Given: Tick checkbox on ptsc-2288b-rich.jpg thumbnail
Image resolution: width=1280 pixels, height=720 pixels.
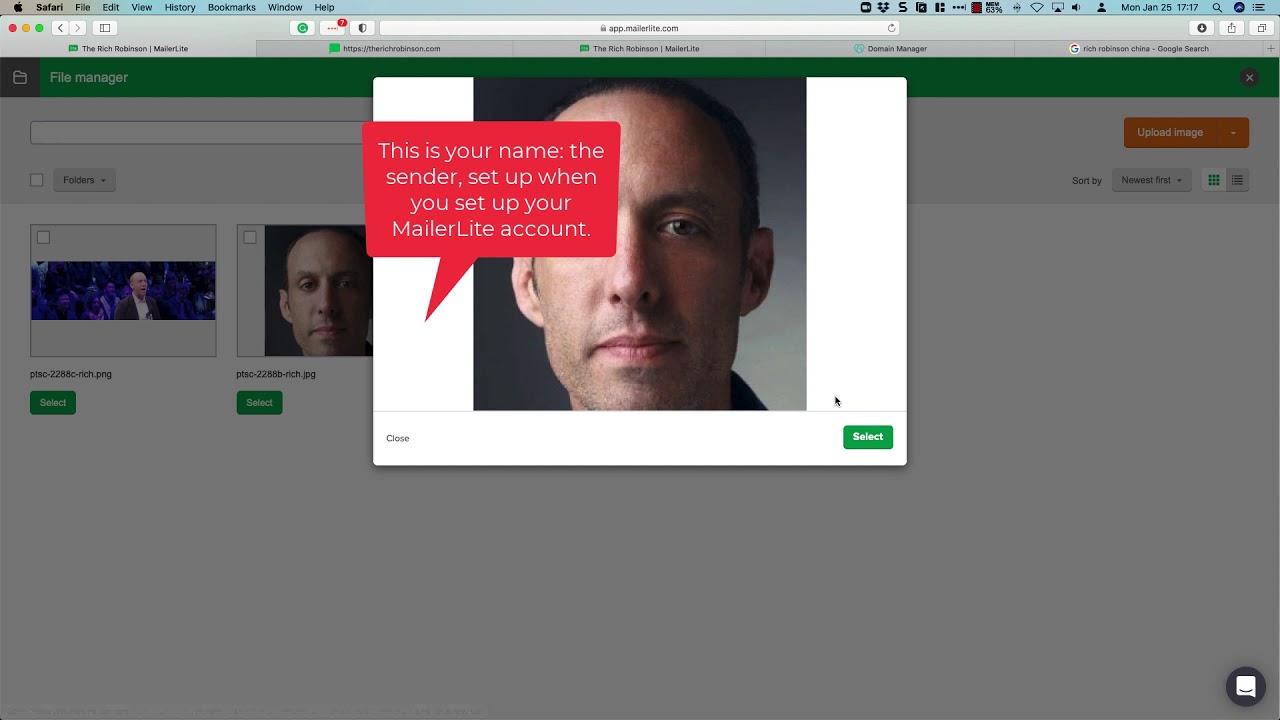Looking at the screenshot, I should pyautogui.click(x=250, y=237).
